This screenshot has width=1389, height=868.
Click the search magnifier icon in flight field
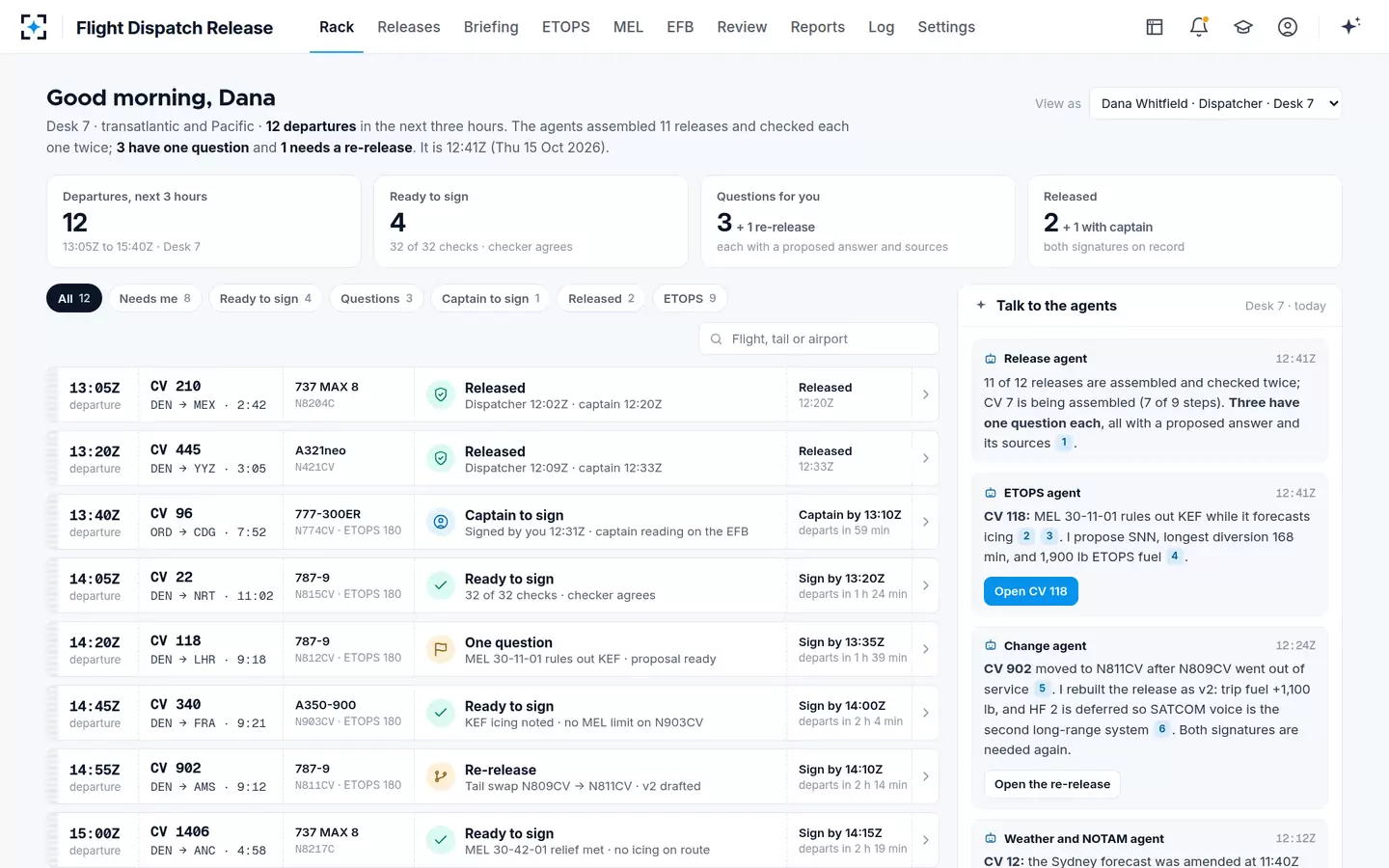pos(716,339)
